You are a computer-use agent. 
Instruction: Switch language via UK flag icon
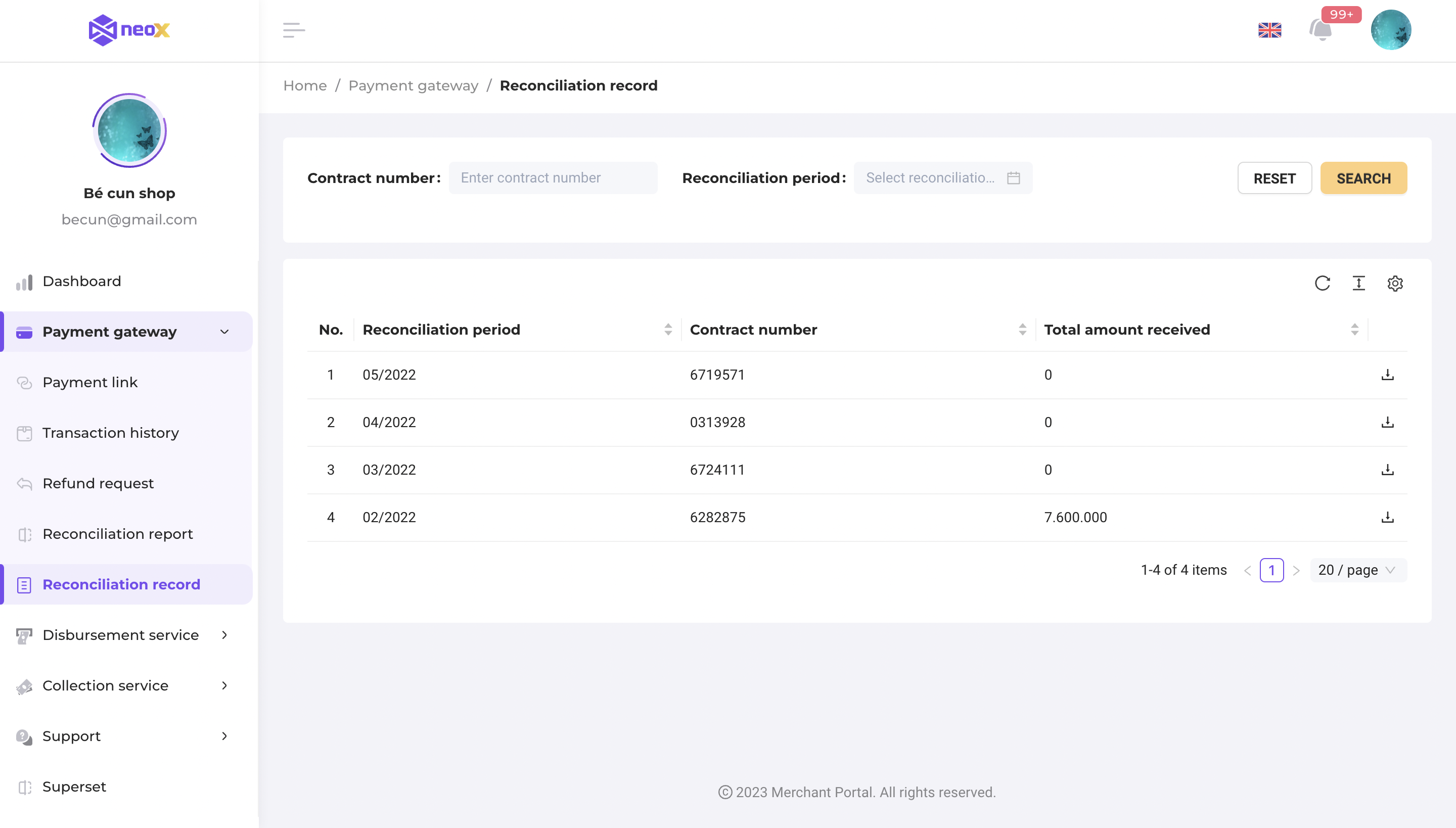pyautogui.click(x=1269, y=29)
